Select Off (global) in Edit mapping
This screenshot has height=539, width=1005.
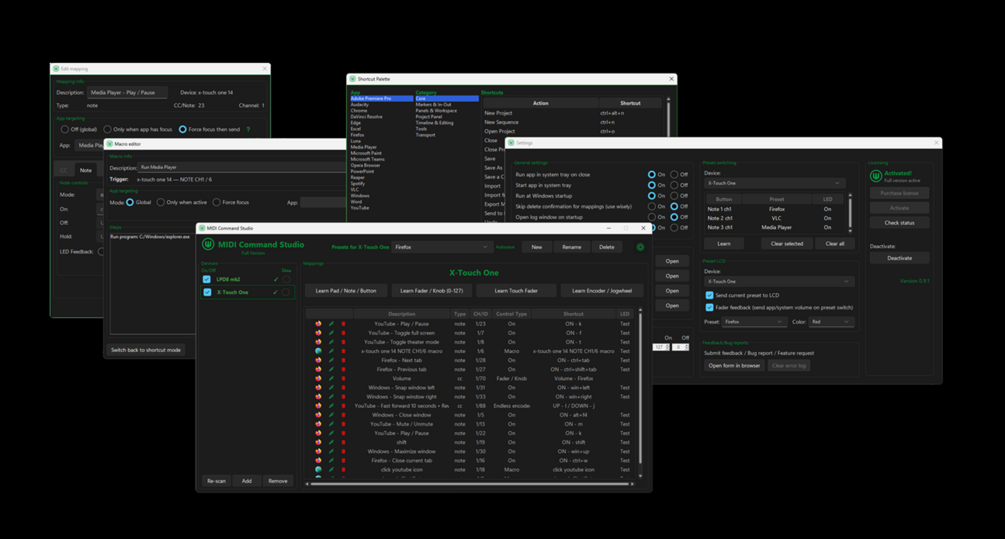pos(65,129)
